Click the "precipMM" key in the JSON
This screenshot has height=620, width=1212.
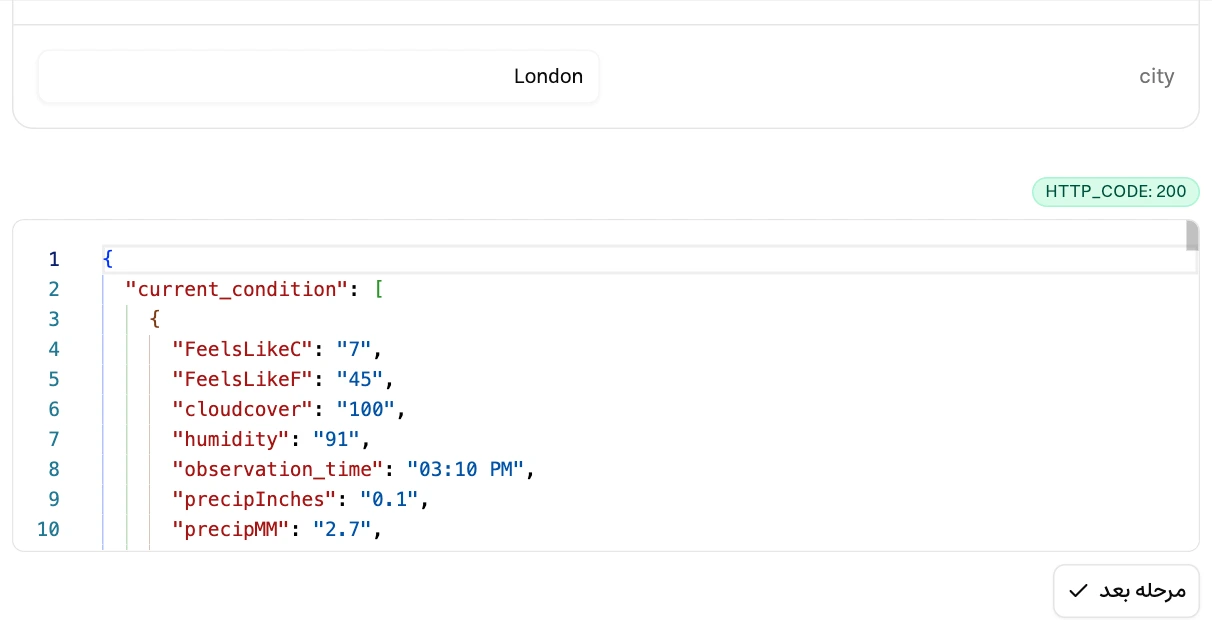coord(231,530)
